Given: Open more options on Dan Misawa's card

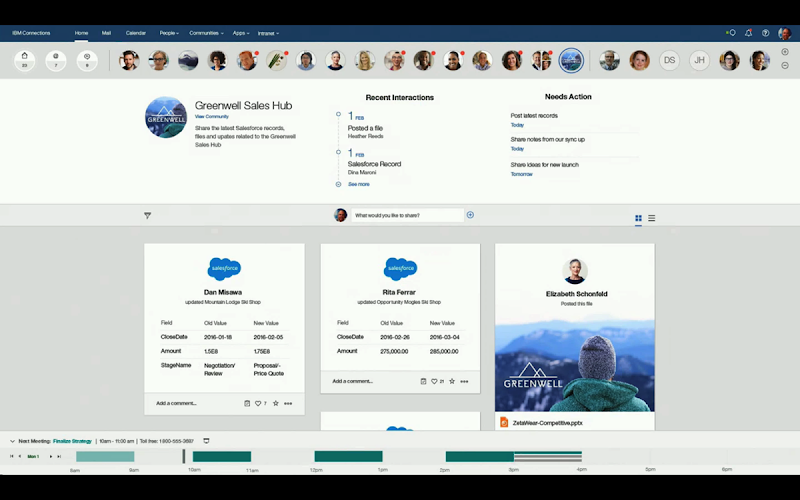Looking at the screenshot, I should [x=288, y=404].
